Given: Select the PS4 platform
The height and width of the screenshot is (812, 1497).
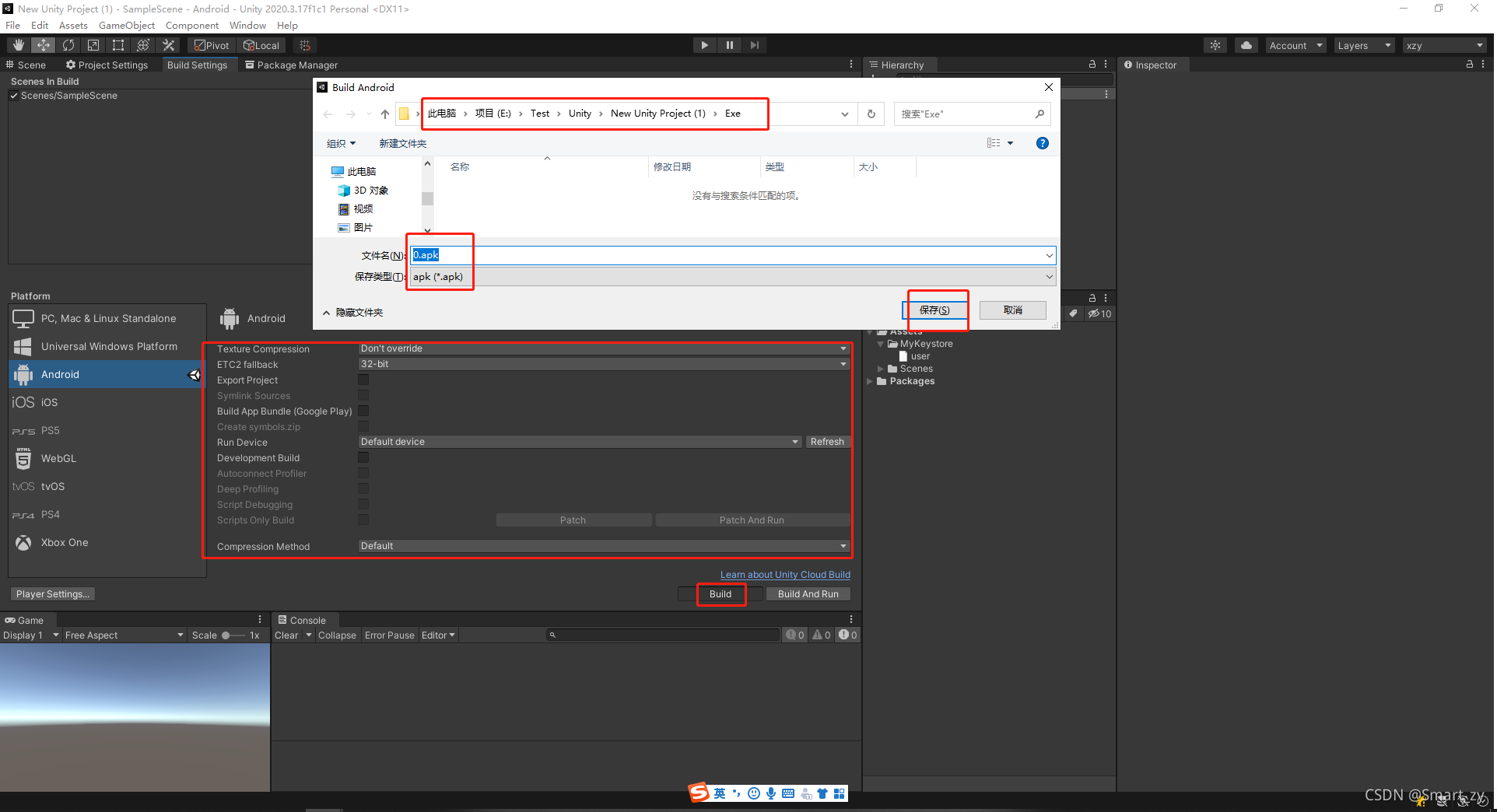Looking at the screenshot, I should coord(107,515).
